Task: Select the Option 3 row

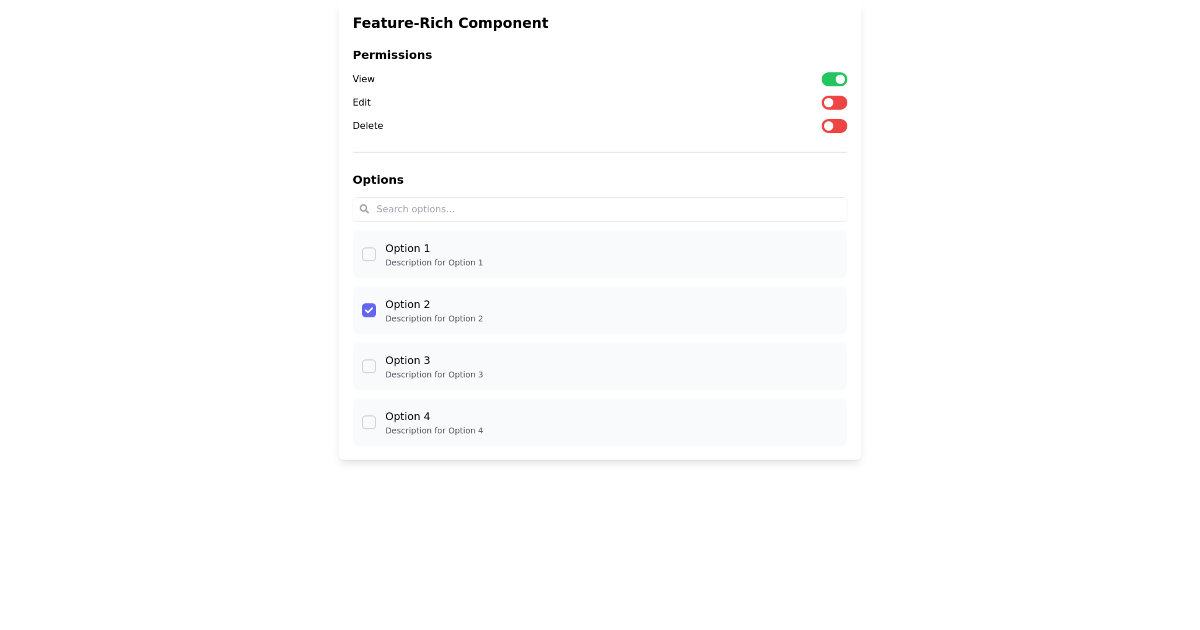Action: pos(600,366)
